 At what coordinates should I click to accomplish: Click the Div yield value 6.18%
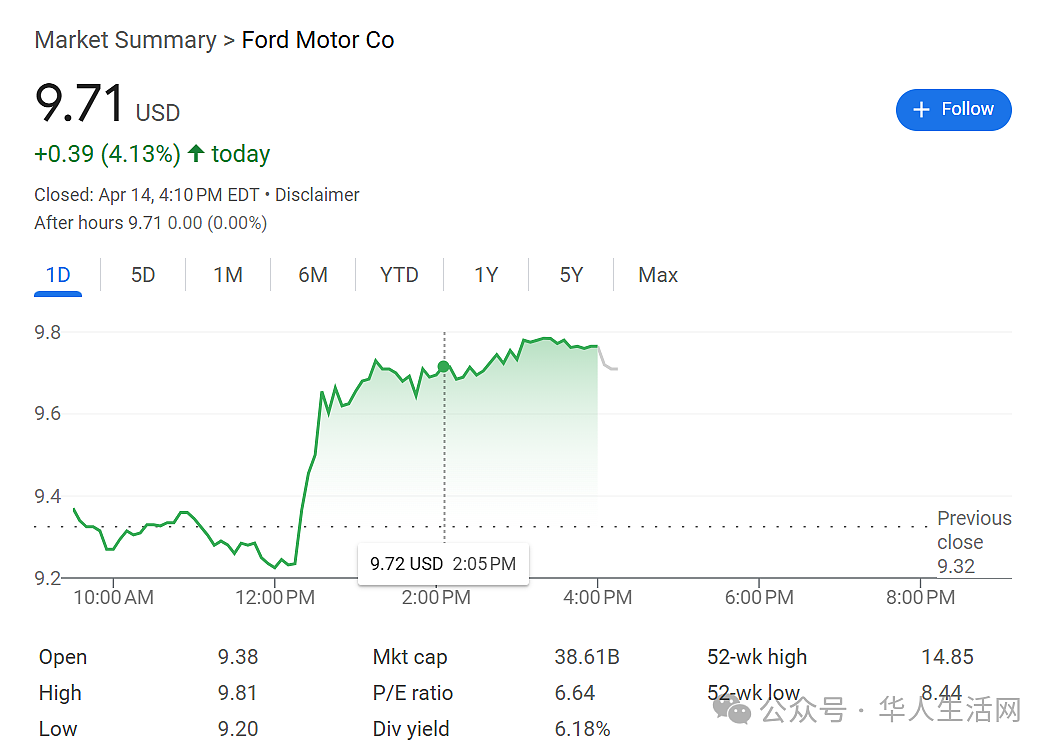[582, 728]
